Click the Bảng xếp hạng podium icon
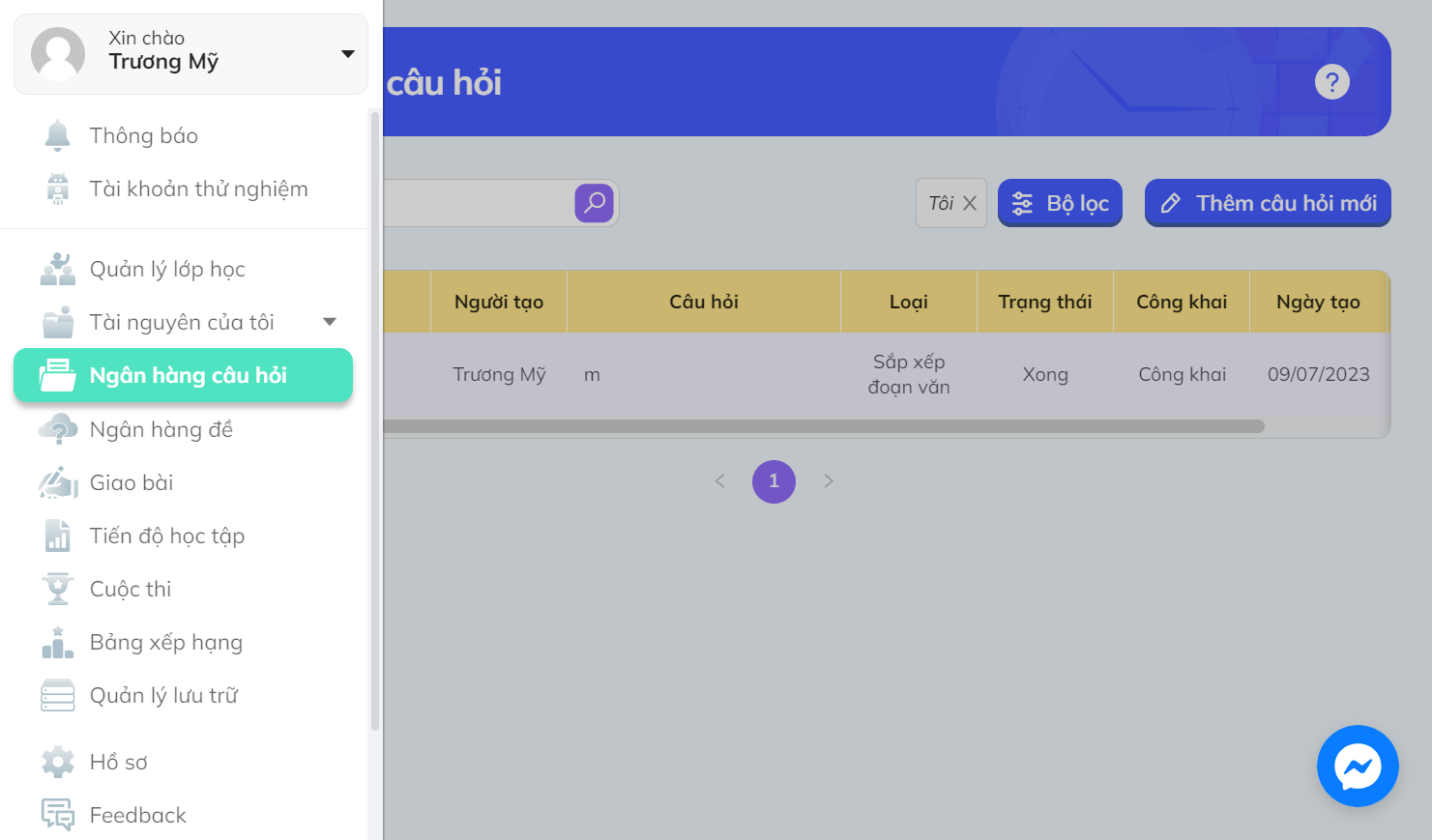Screen dimensions: 1432x840 click(x=58, y=642)
